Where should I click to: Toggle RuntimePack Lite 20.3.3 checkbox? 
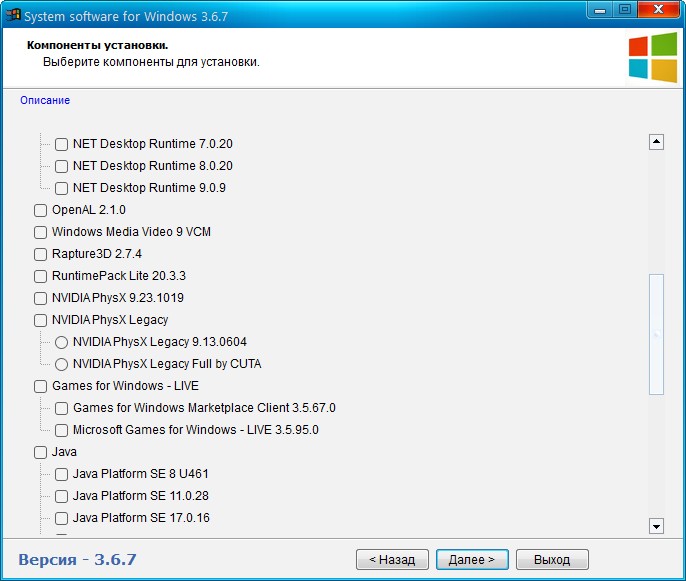40,276
